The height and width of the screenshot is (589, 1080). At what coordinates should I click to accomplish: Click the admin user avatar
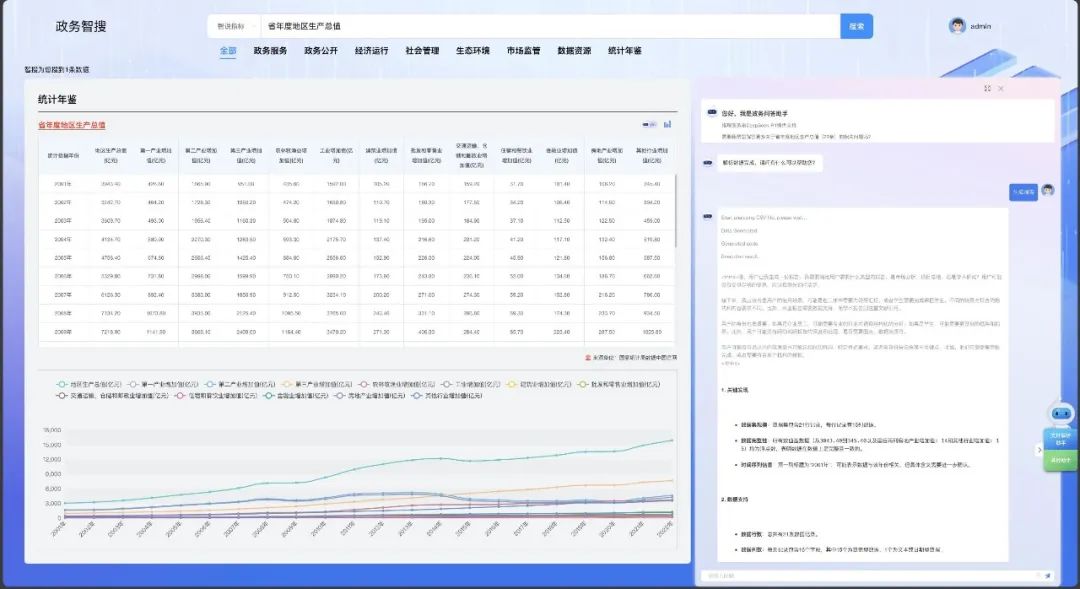click(x=957, y=26)
